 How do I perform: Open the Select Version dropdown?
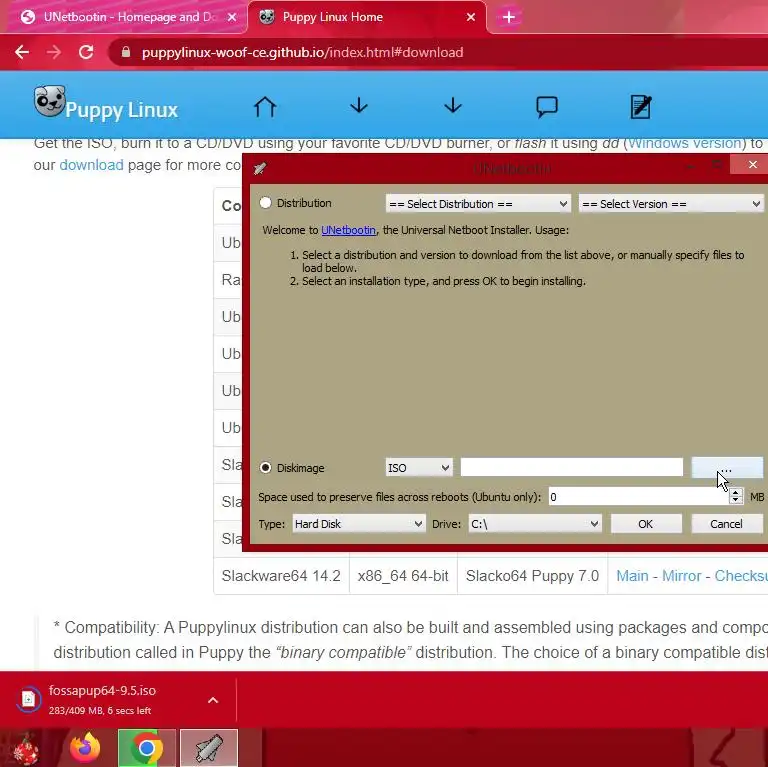pos(671,204)
